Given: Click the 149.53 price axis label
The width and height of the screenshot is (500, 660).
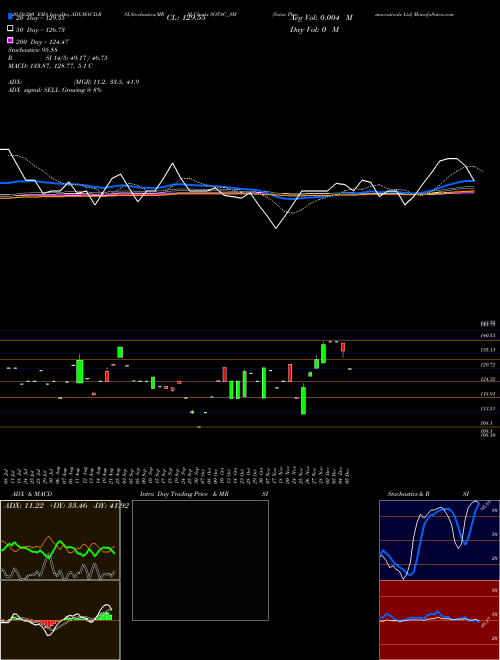Looking at the screenshot, I should [488, 335].
